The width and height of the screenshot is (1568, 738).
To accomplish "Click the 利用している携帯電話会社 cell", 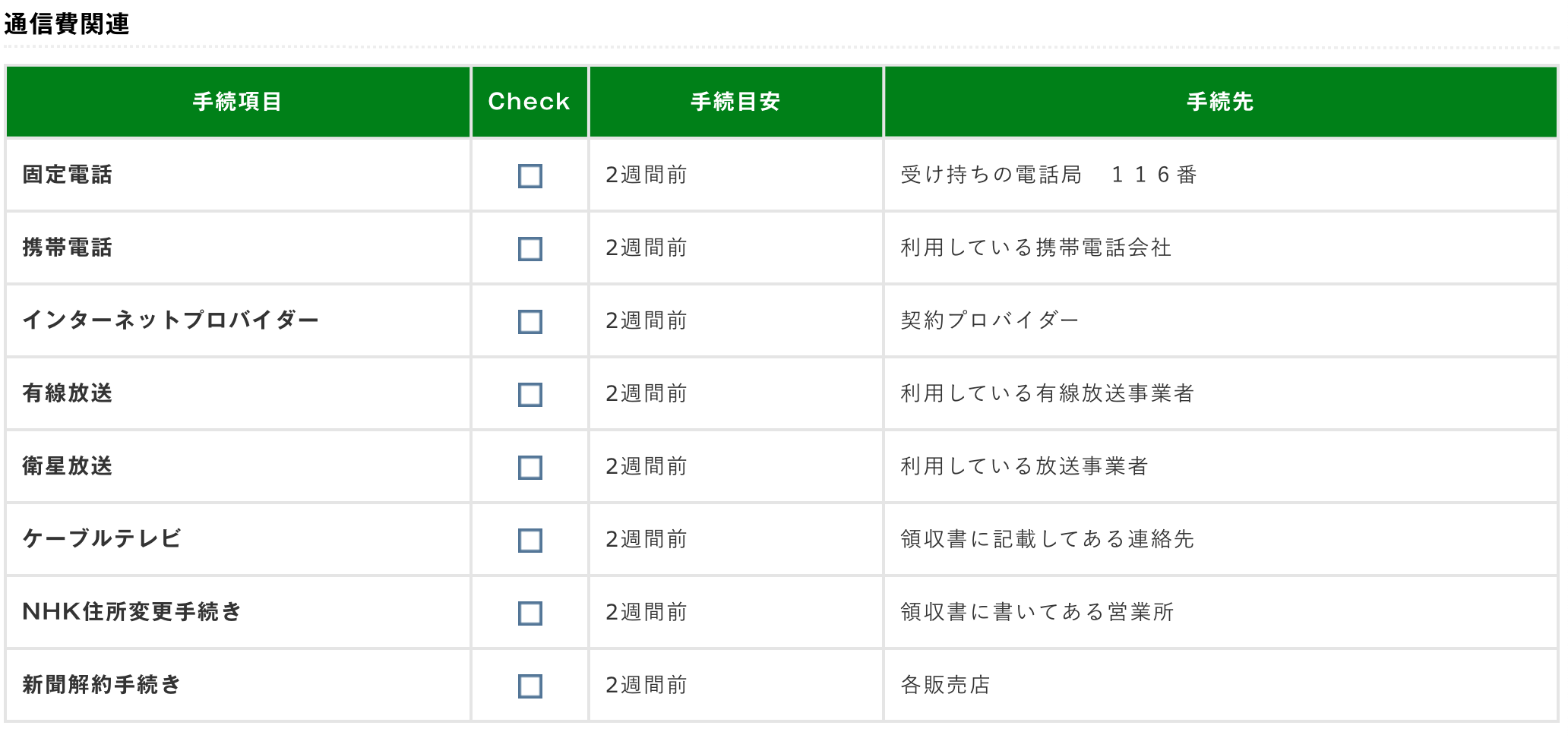I will 1035,248.
